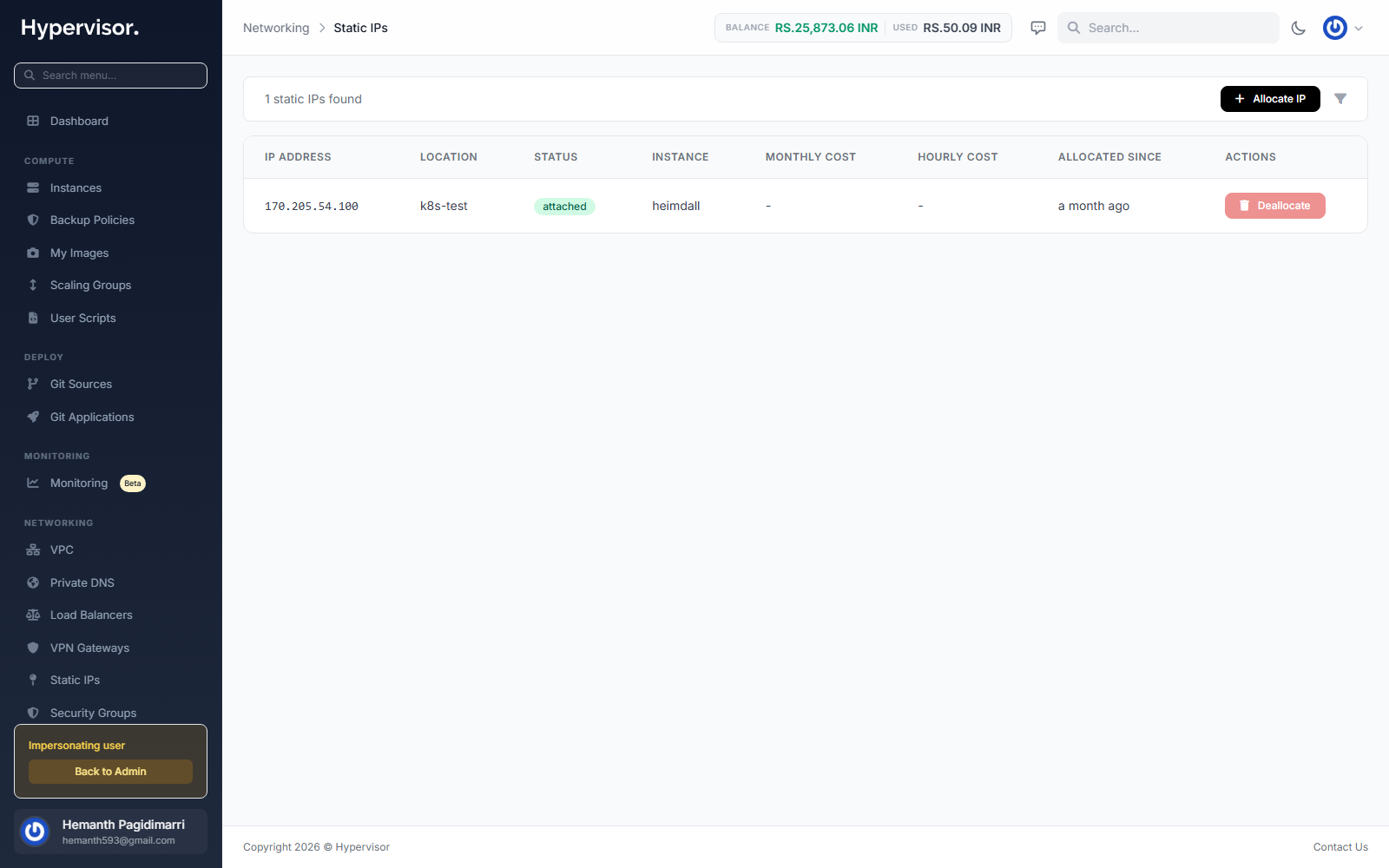Click the HOURLY COST column header
The width and height of the screenshot is (1389, 868).
pos(958,157)
